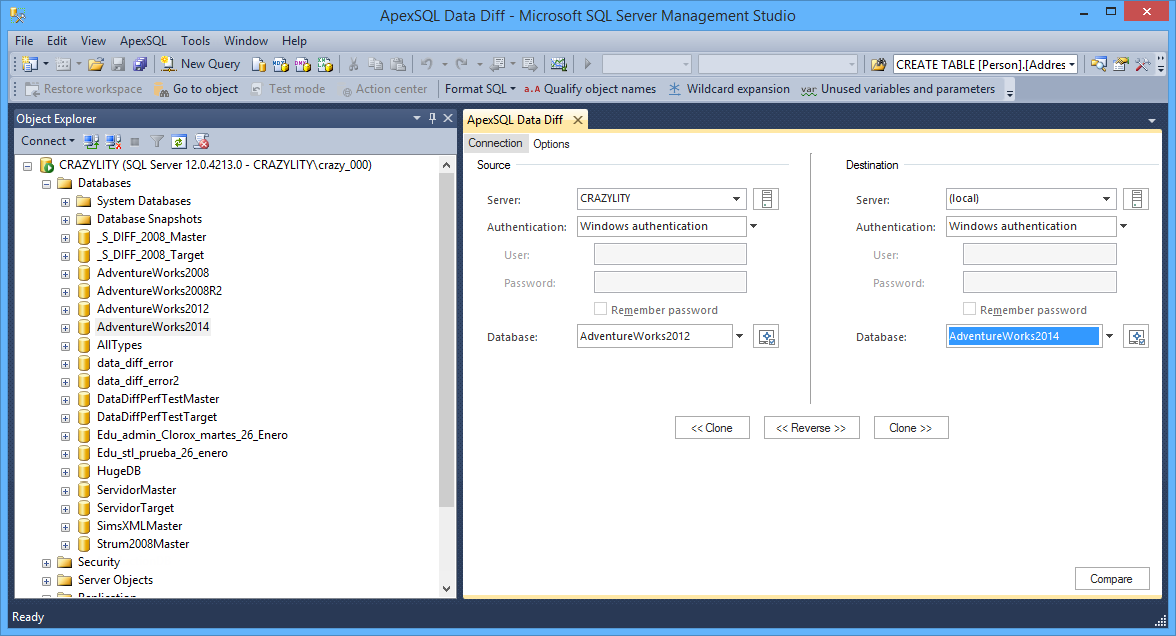Open the File menu
Viewport: 1176px width, 636px height.
tap(24, 41)
